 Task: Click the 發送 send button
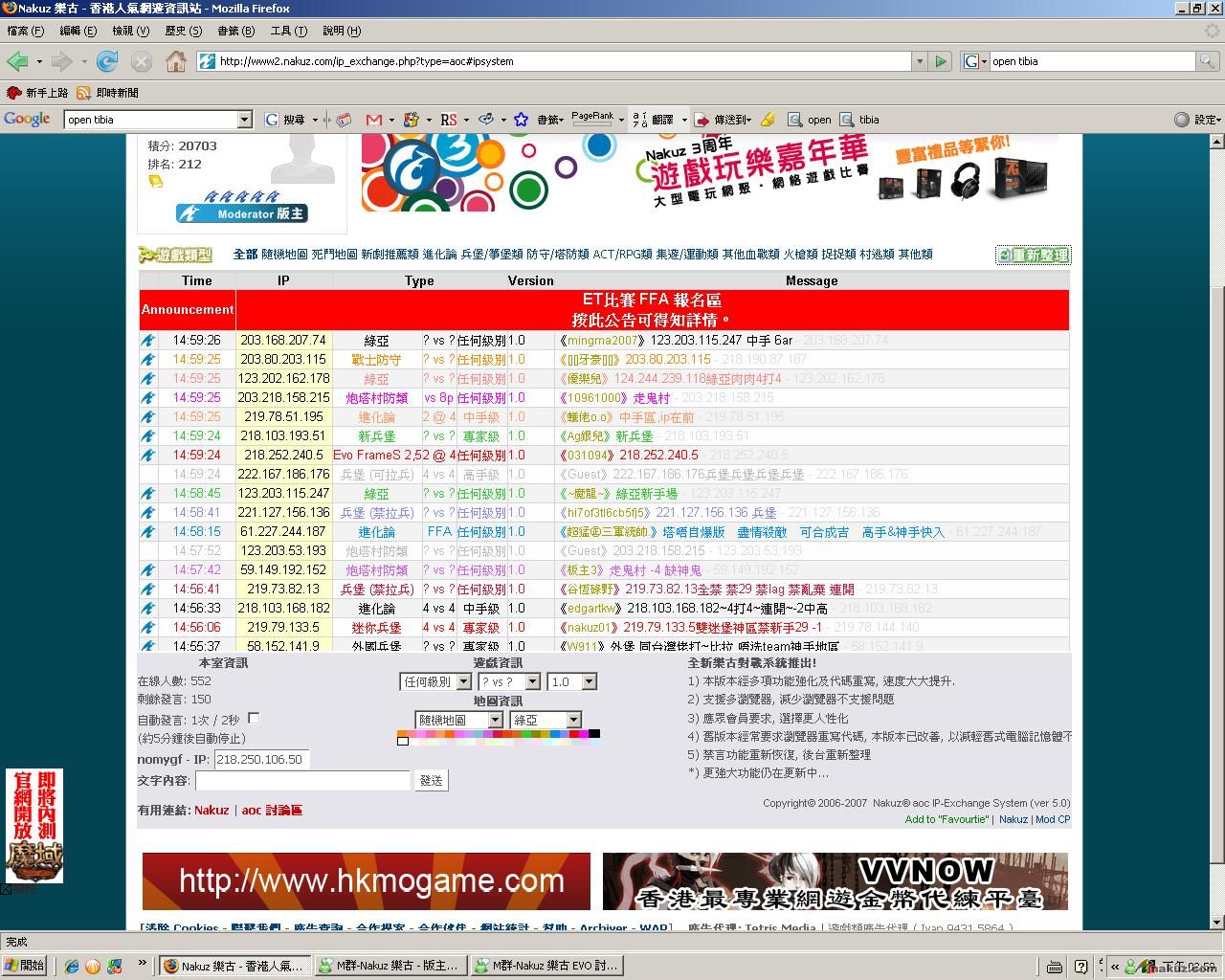pyautogui.click(x=432, y=781)
